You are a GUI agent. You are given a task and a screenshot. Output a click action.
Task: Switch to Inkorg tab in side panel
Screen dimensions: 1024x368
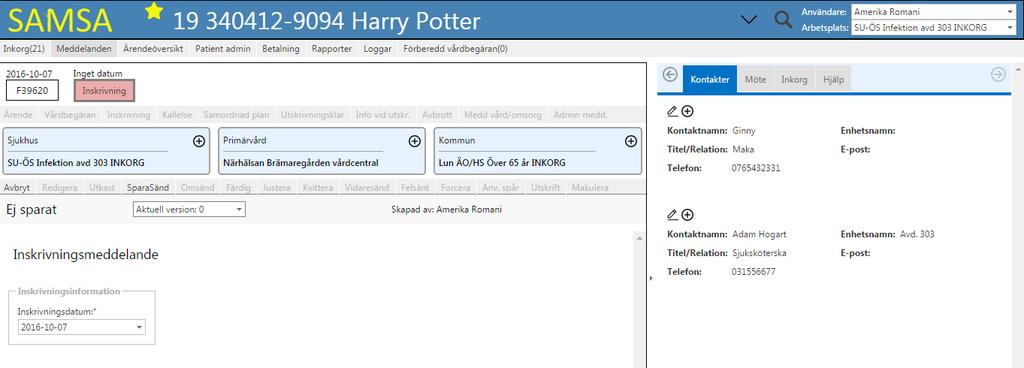[x=794, y=80]
